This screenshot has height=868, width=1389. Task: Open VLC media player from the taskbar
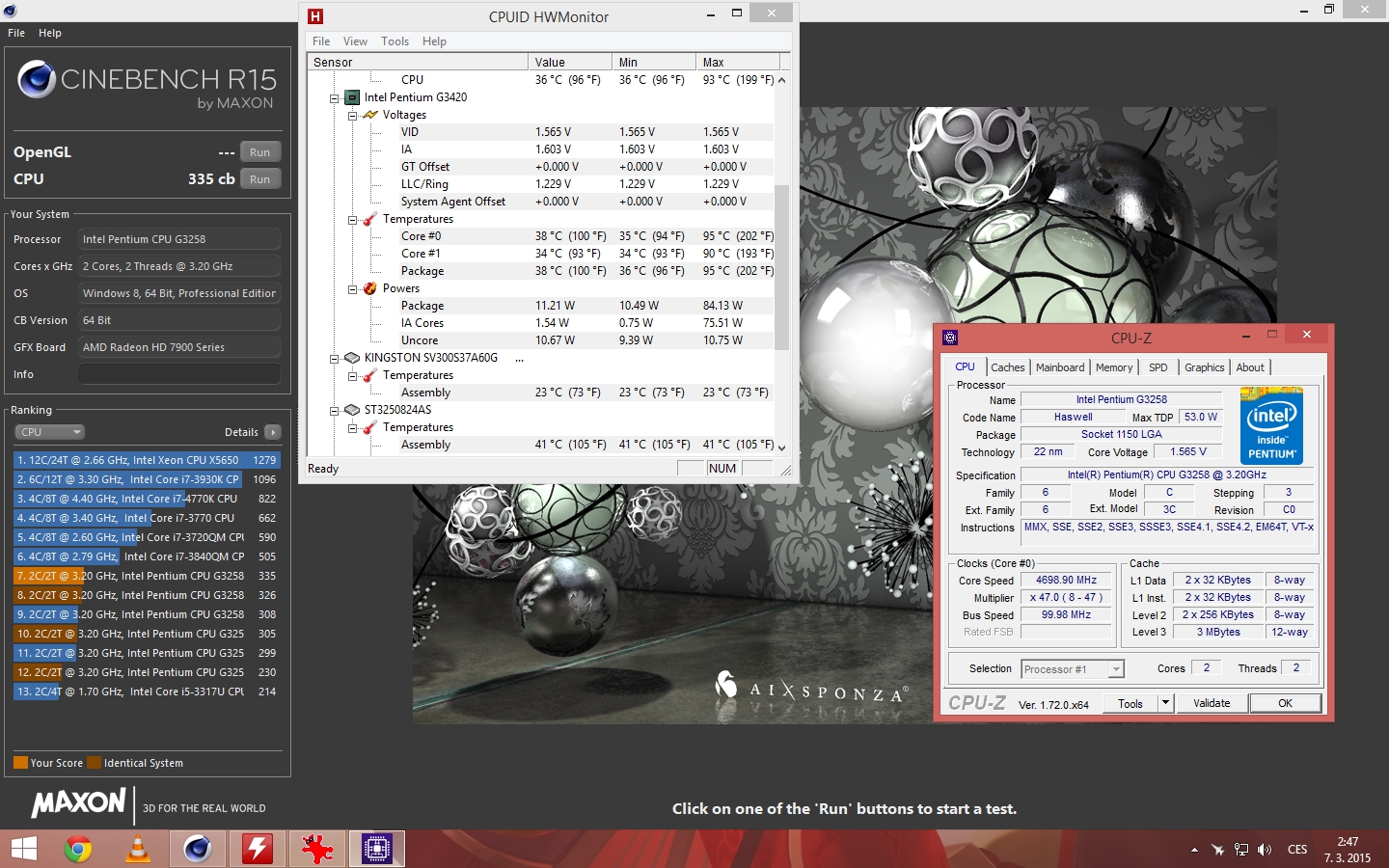coord(138,849)
